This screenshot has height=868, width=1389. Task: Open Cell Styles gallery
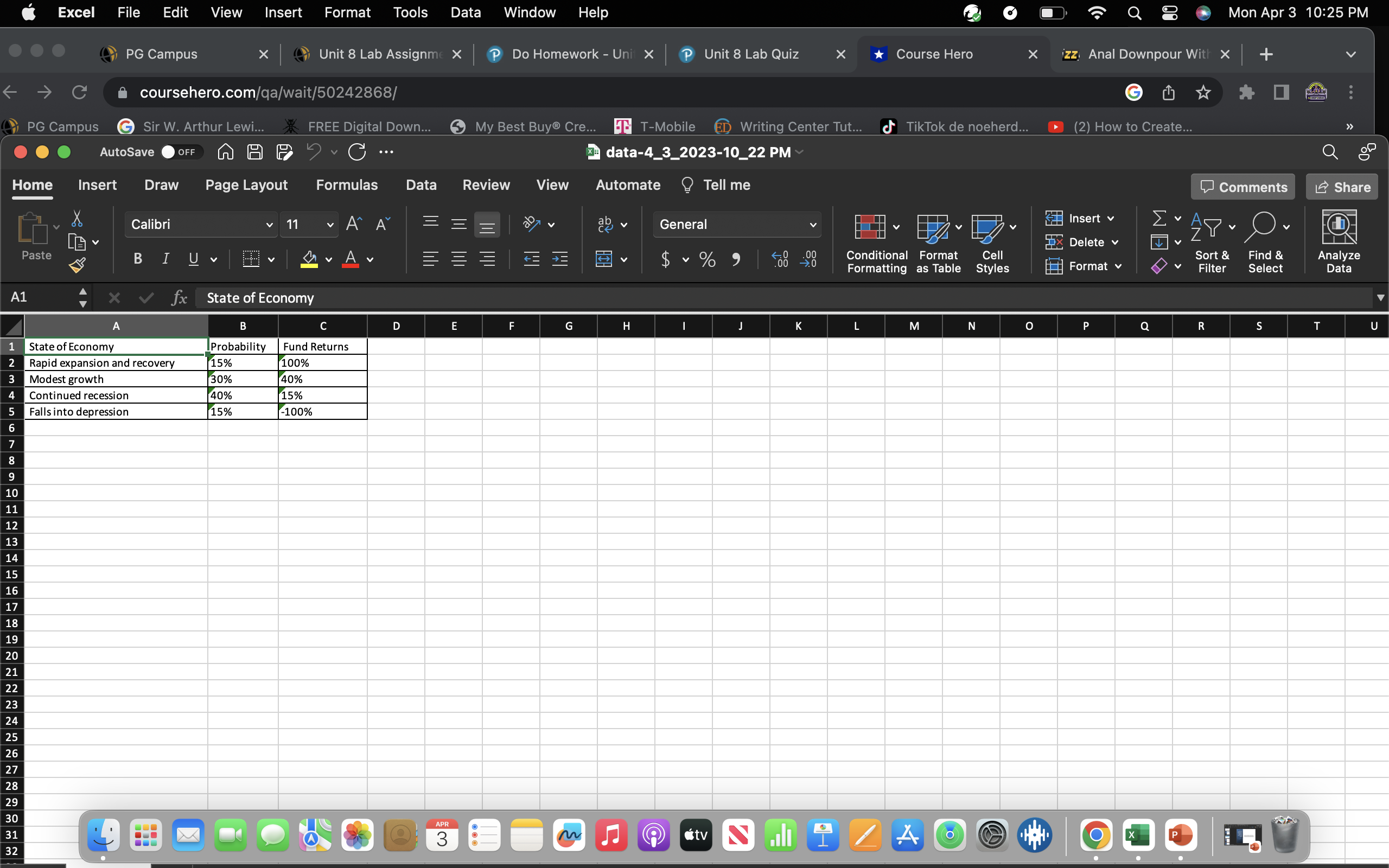pyautogui.click(x=991, y=240)
